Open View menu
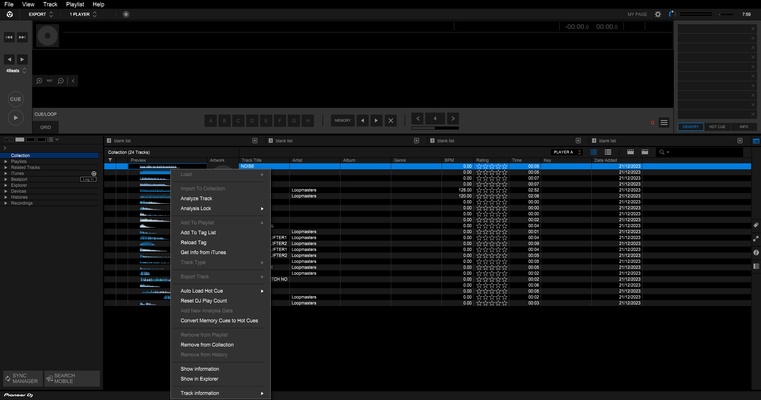Viewport: 761px width, 400px height. coord(28,4)
